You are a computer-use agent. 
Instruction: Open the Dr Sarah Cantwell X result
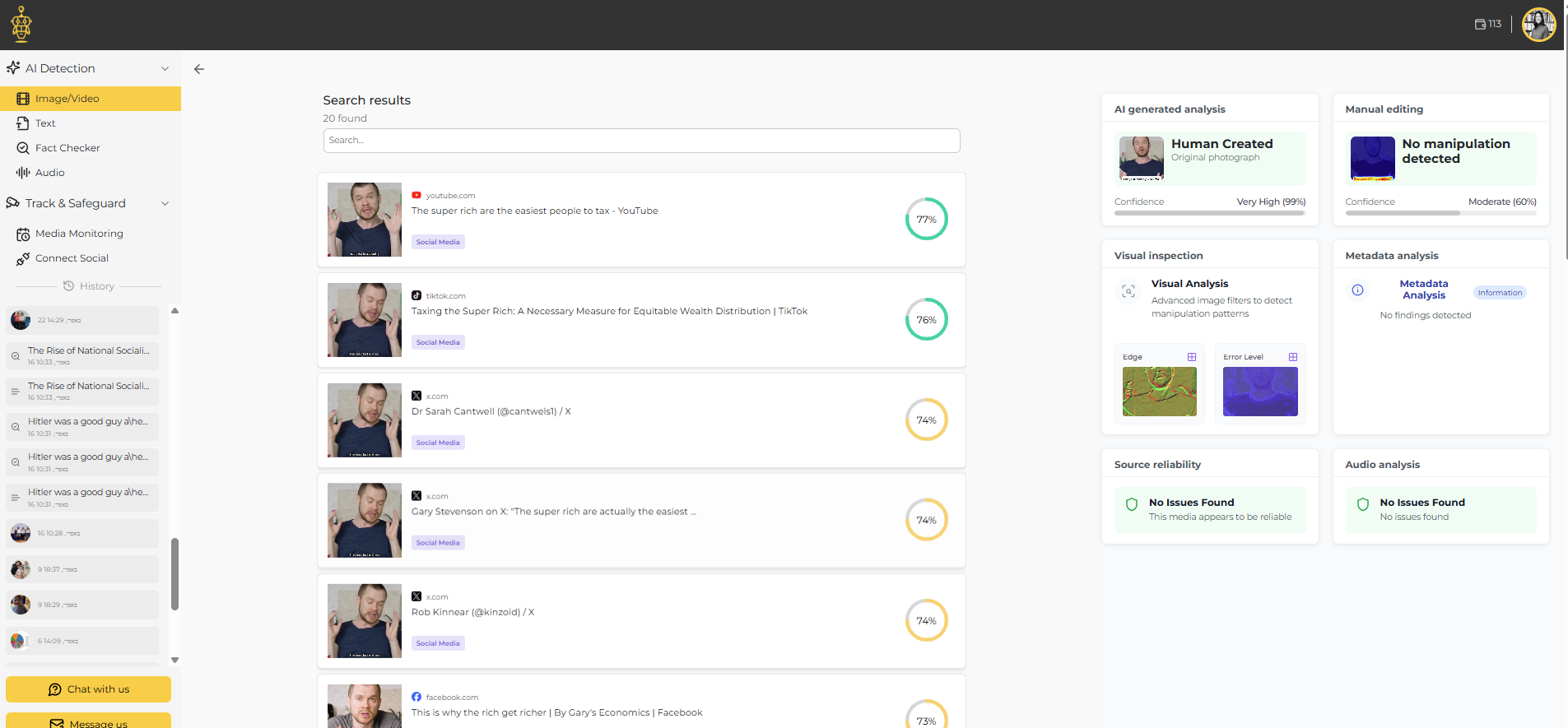pos(641,420)
